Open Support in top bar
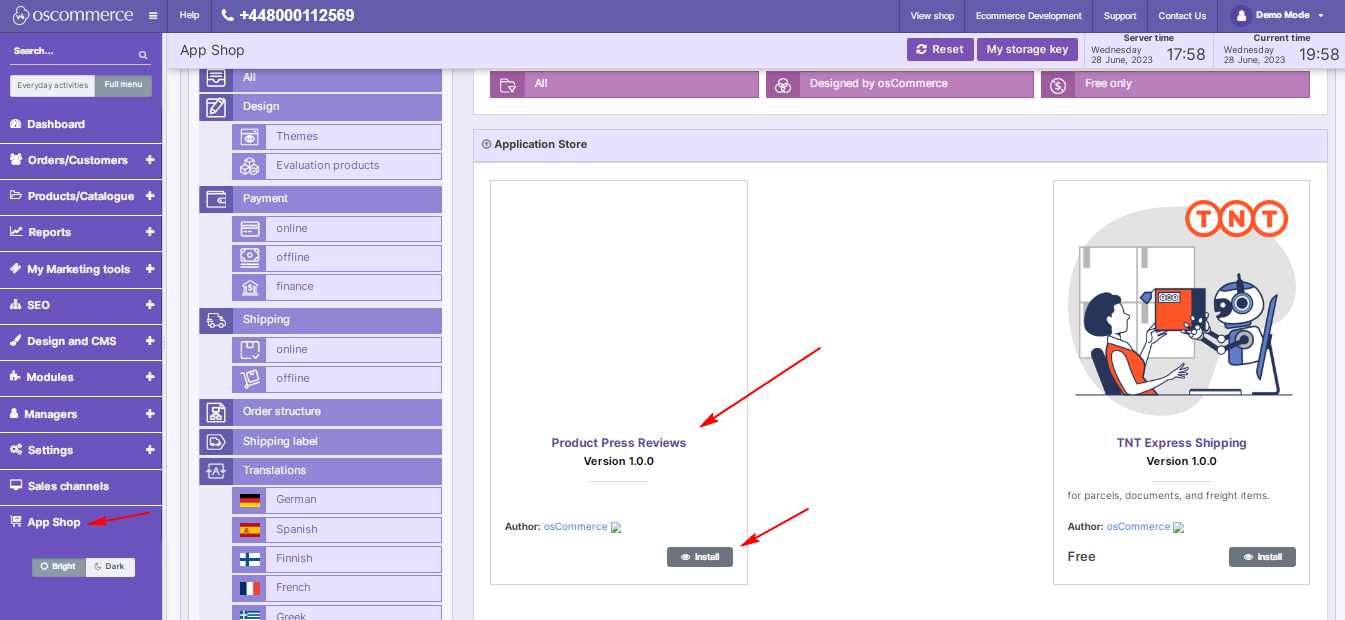 1120,16
